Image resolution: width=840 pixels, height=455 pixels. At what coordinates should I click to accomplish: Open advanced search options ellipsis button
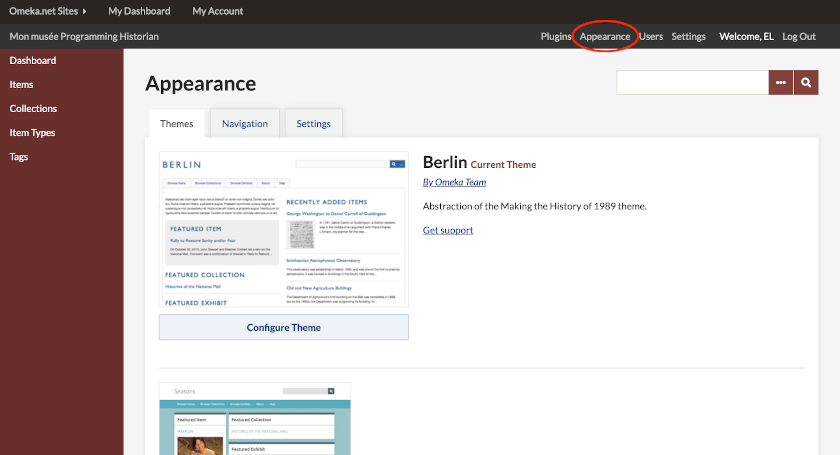pos(781,83)
